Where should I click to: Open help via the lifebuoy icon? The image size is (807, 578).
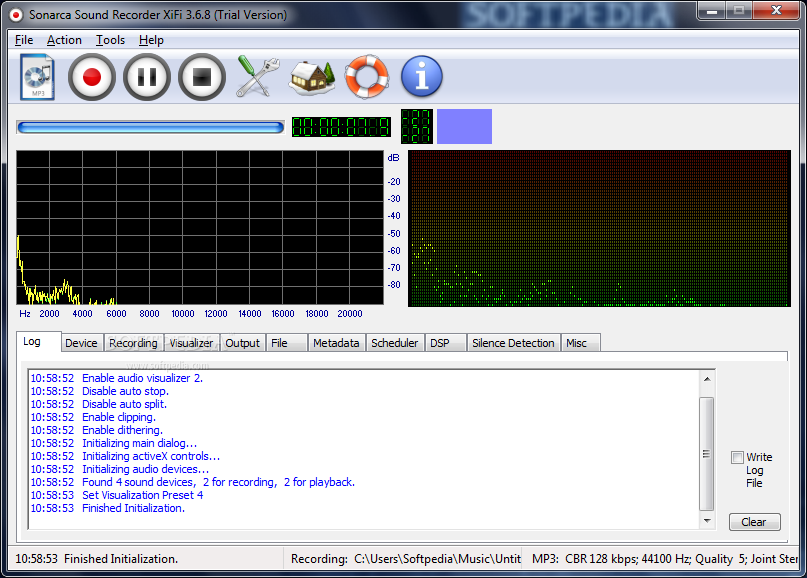tap(366, 77)
